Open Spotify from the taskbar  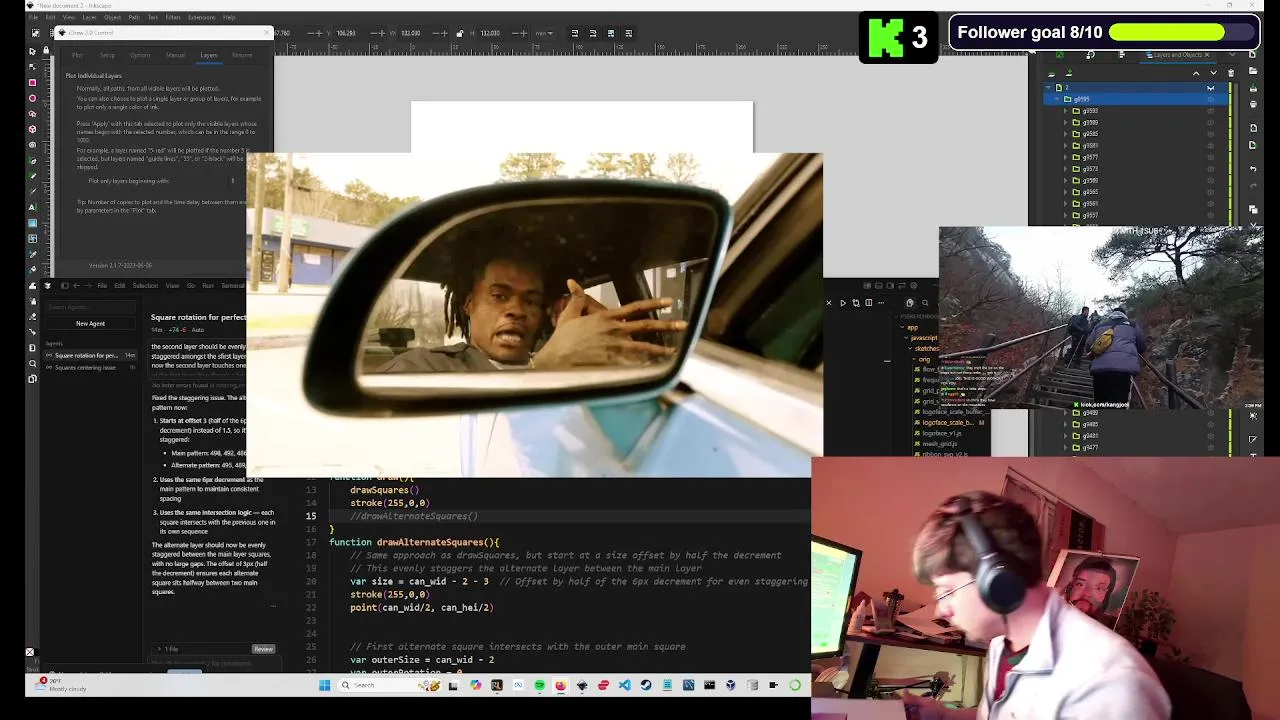(x=539, y=685)
